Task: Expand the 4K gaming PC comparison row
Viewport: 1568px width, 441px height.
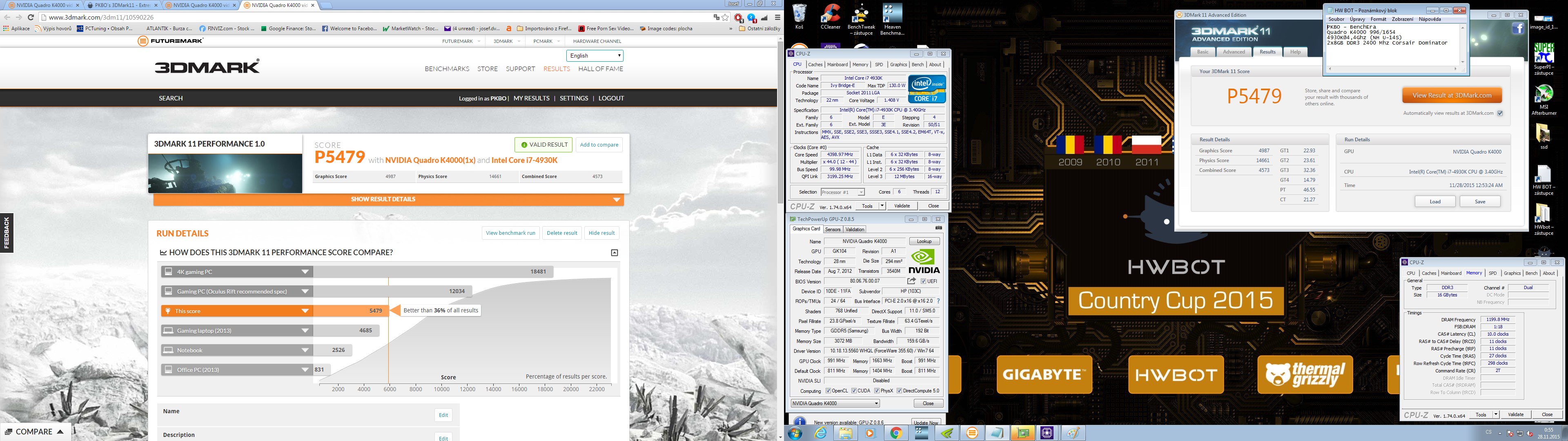Action: (237, 272)
